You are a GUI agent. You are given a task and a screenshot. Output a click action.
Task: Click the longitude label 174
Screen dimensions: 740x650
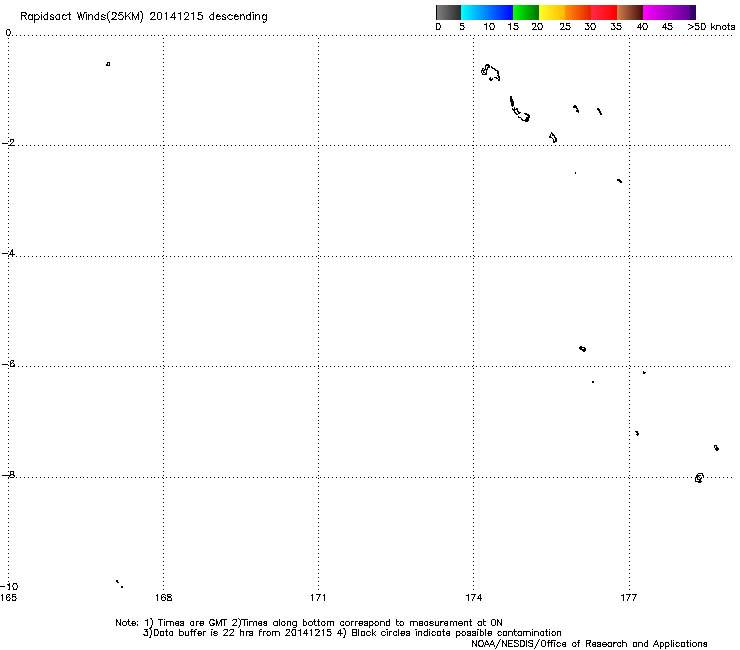coord(473,598)
